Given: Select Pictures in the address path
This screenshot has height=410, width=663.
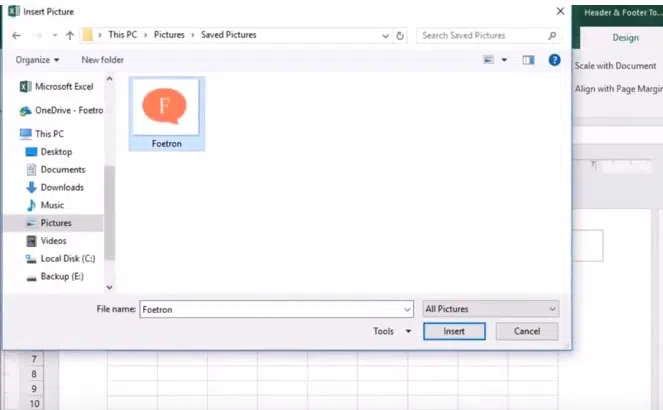Looking at the screenshot, I should pyautogui.click(x=169, y=35).
